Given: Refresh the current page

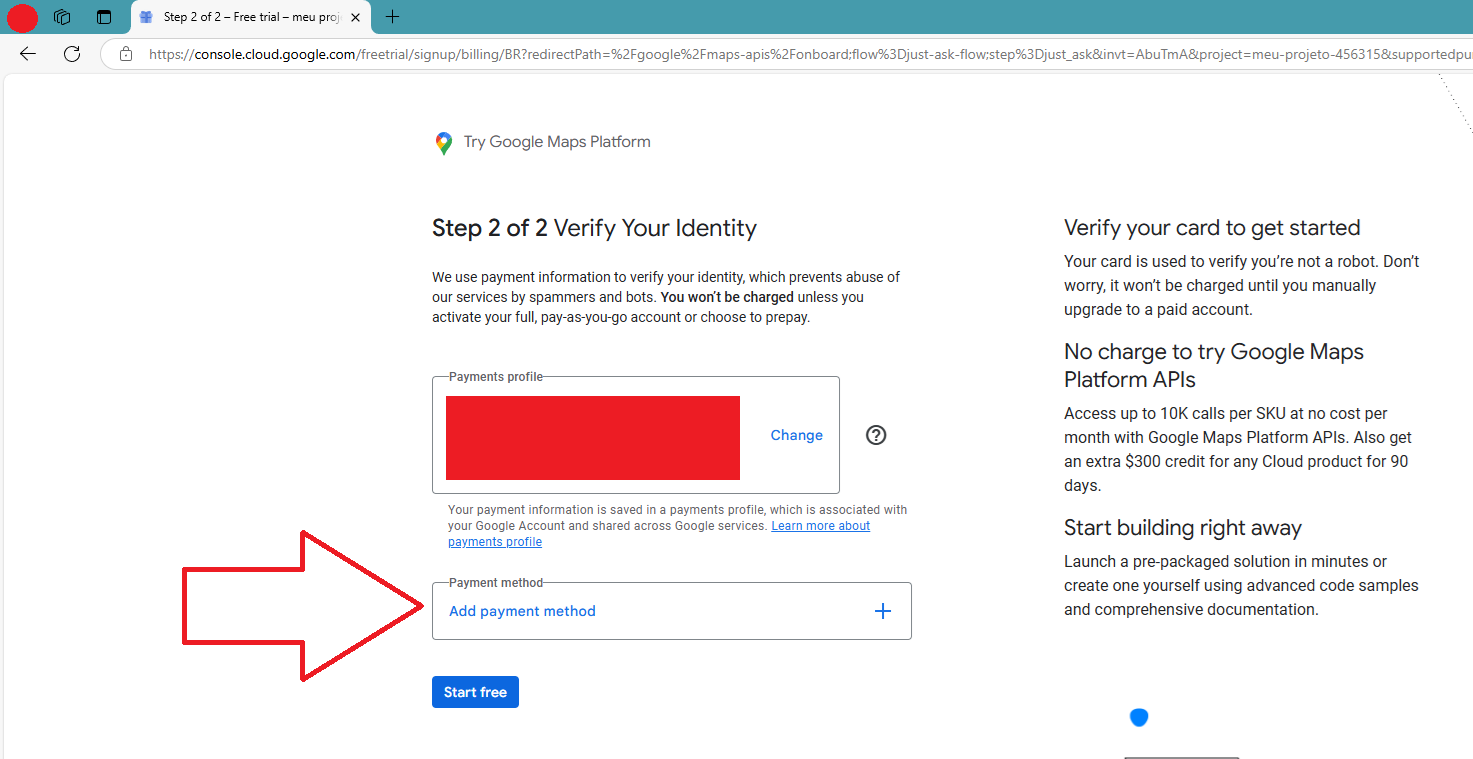Looking at the screenshot, I should [x=71, y=53].
